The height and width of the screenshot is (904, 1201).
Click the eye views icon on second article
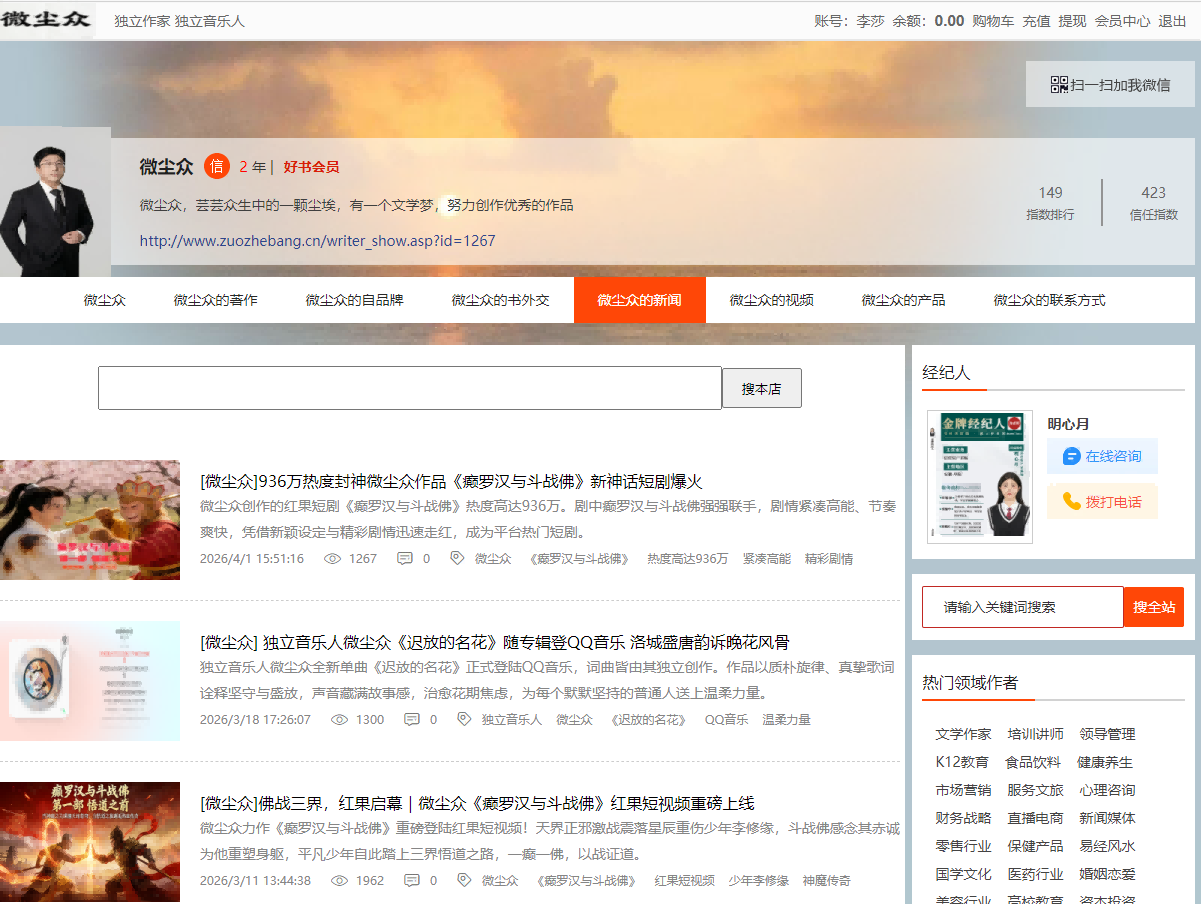[340, 719]
